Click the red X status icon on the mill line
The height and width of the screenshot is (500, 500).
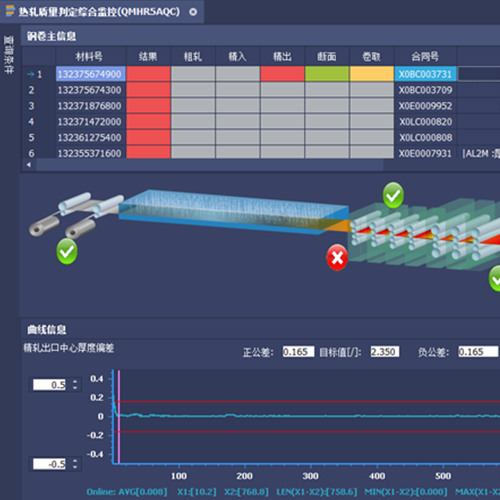[x=337, y=257]
